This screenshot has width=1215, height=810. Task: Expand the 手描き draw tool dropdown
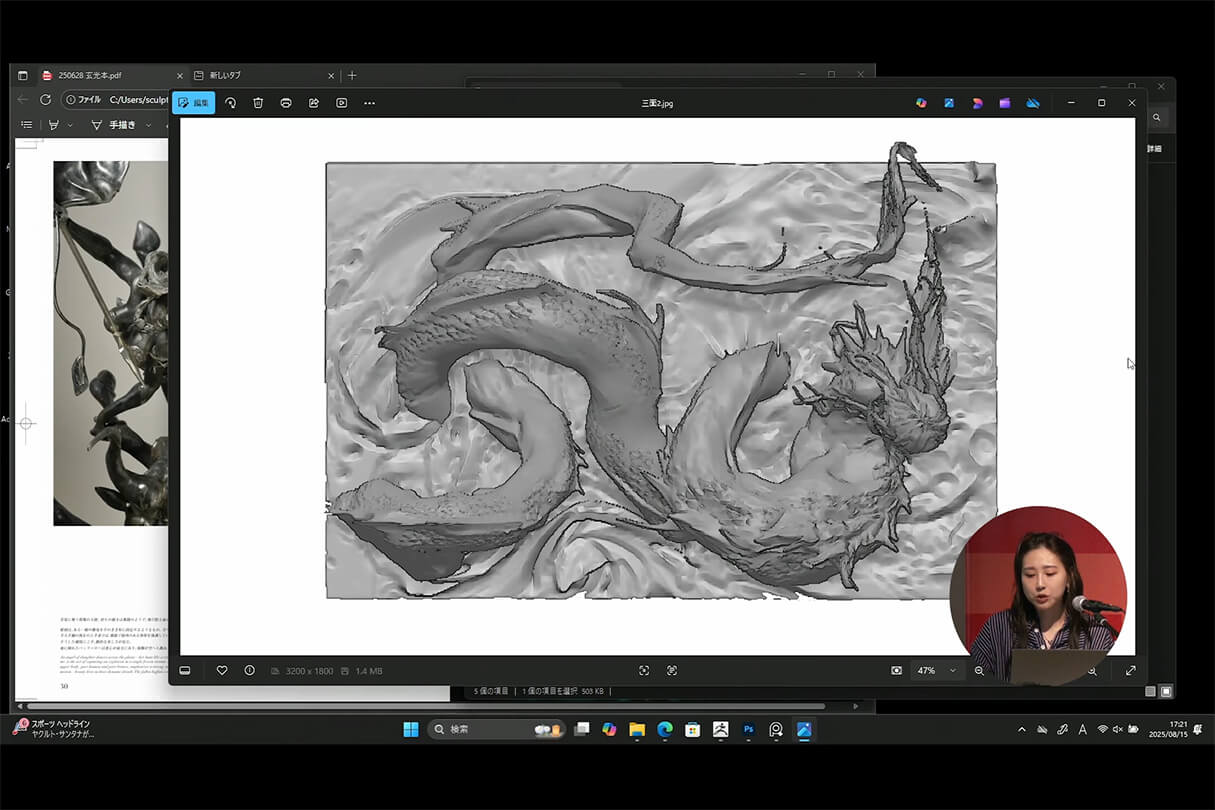149,125
